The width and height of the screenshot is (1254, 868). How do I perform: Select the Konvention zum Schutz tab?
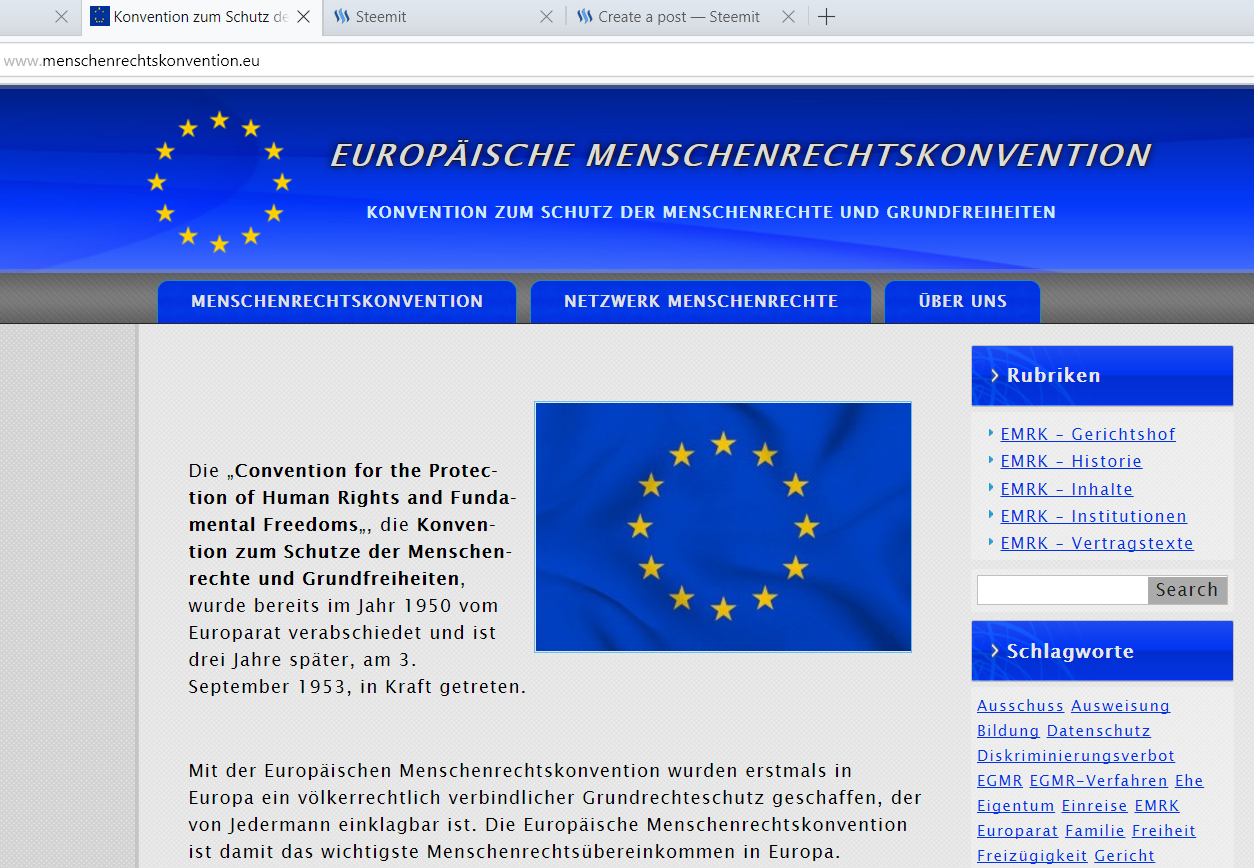(x=200, y=17)
